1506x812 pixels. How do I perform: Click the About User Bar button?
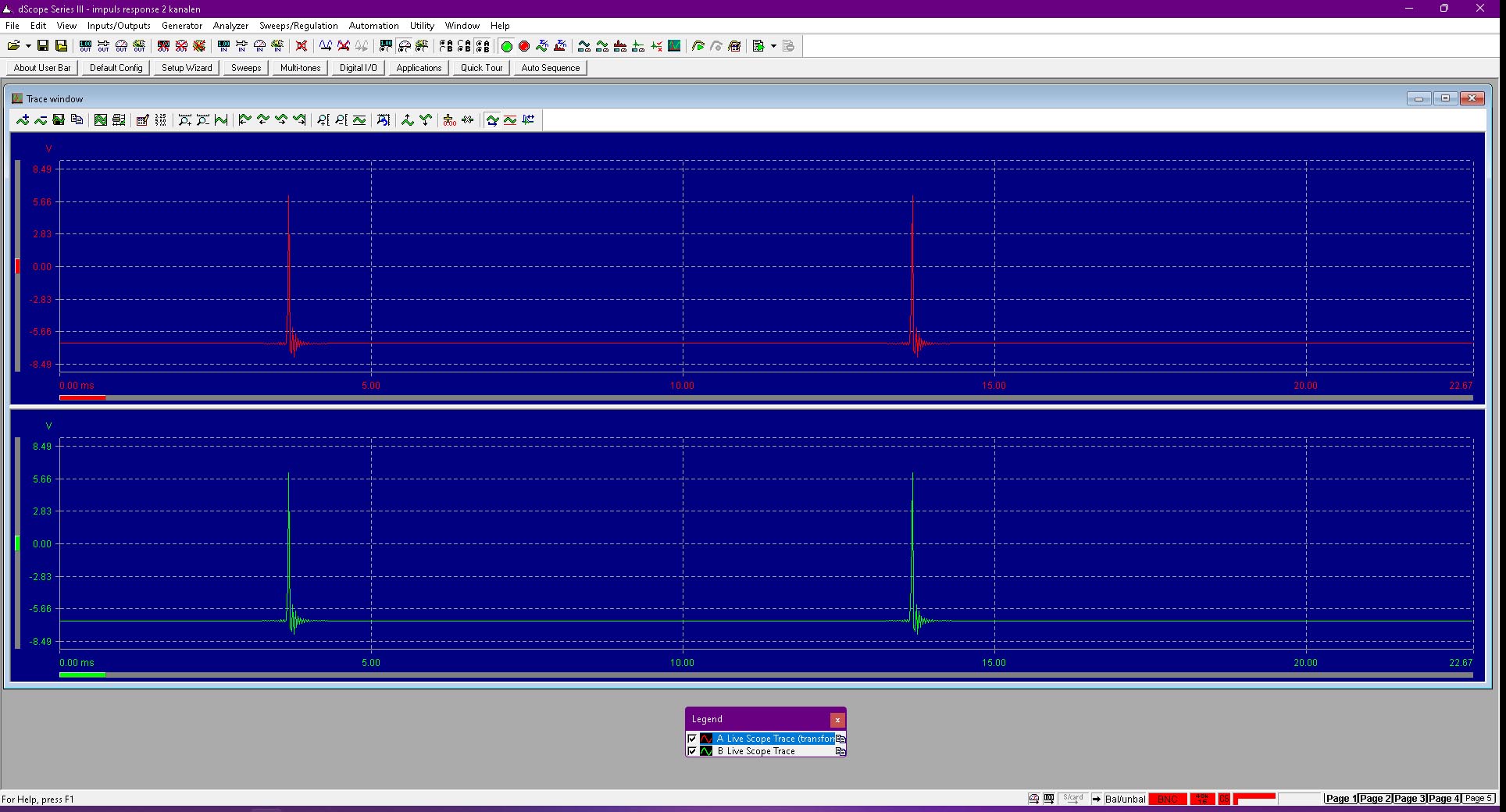[42, 68]
